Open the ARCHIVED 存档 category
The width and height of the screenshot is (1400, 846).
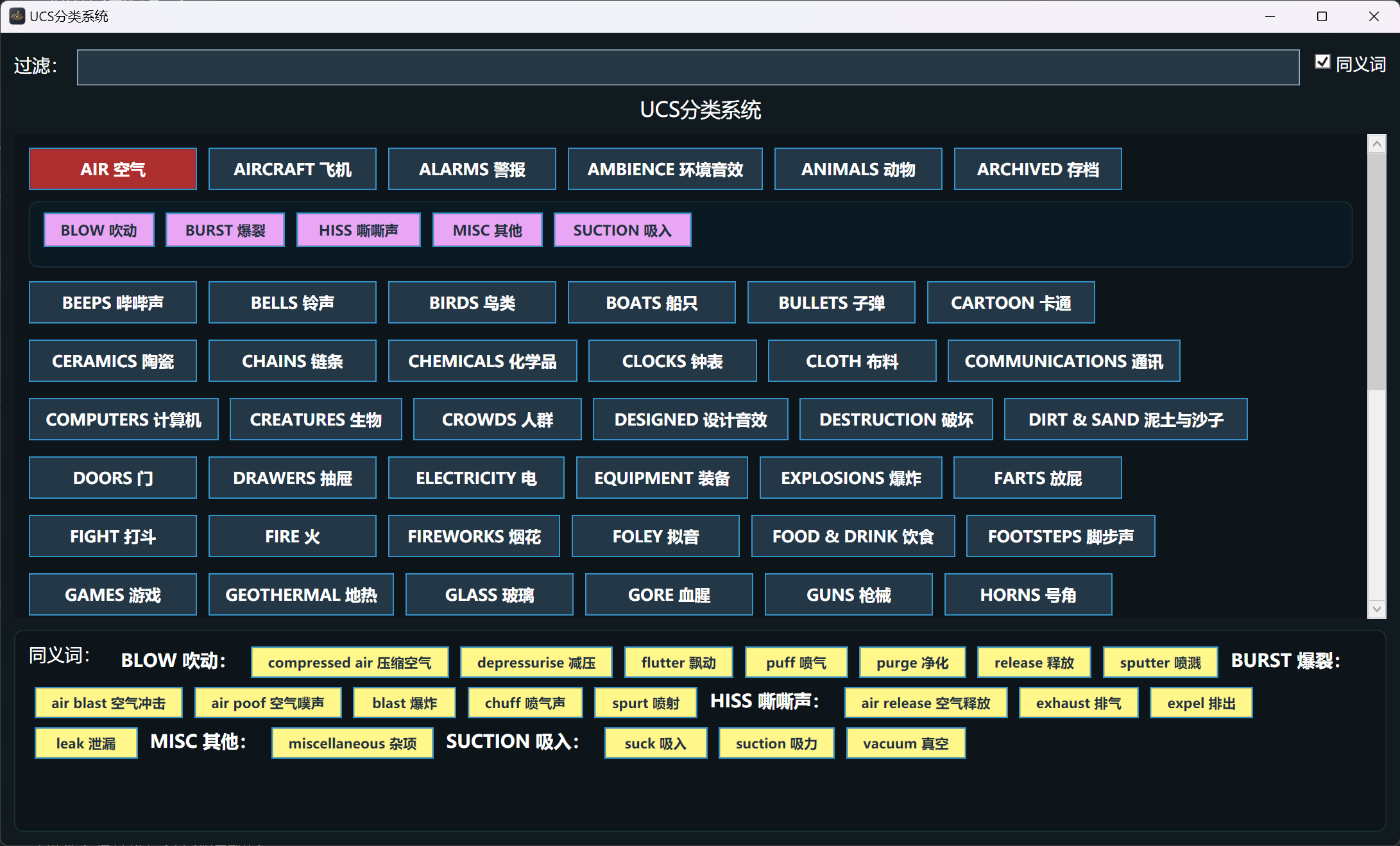(1038, 169)
